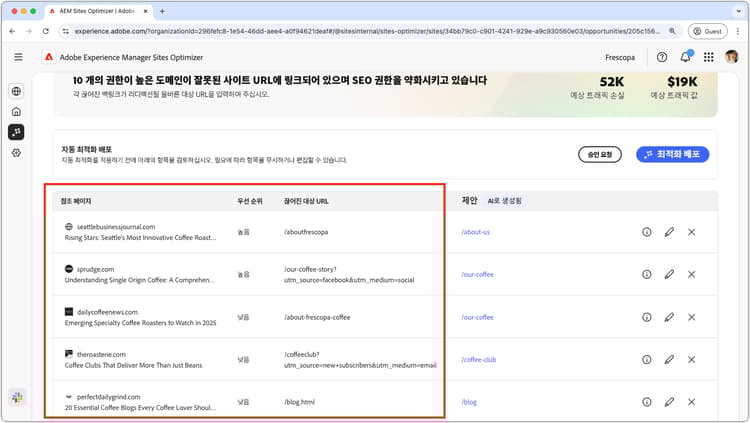
Task: Click the zoom magnifier in address bar
Action: point(672,31)
